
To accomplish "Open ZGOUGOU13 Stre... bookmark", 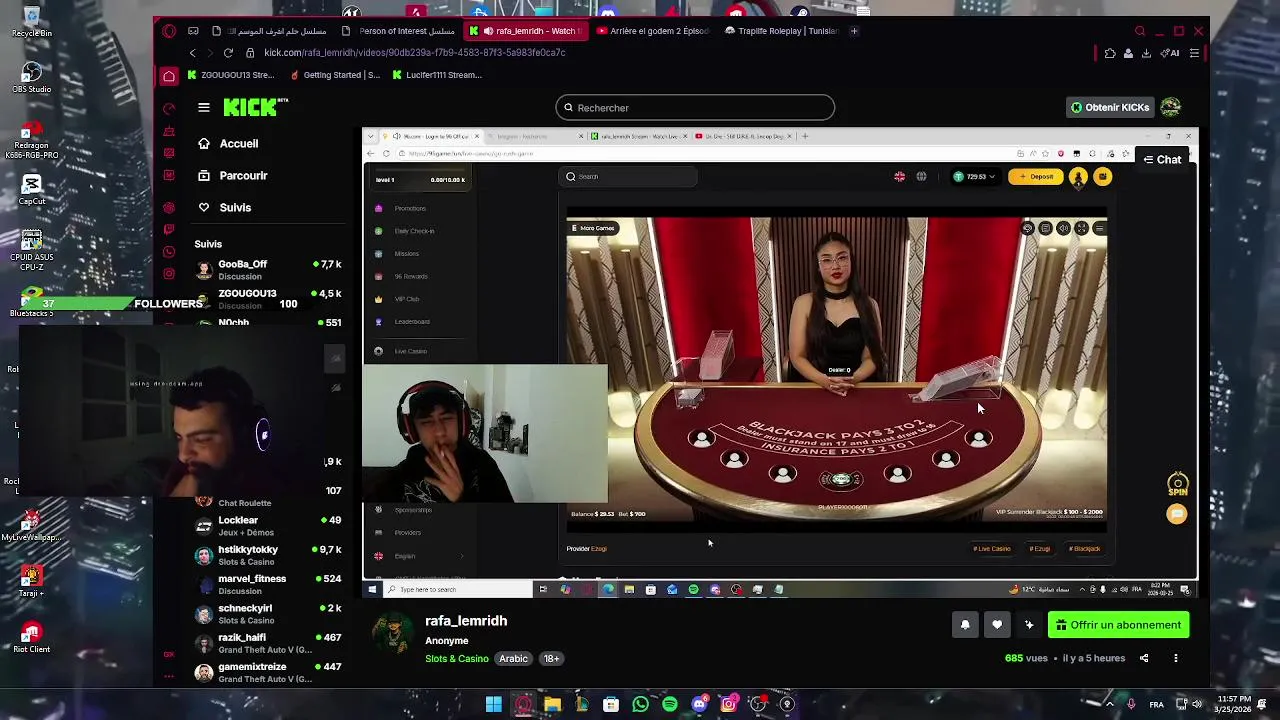I will coord(230,75).
